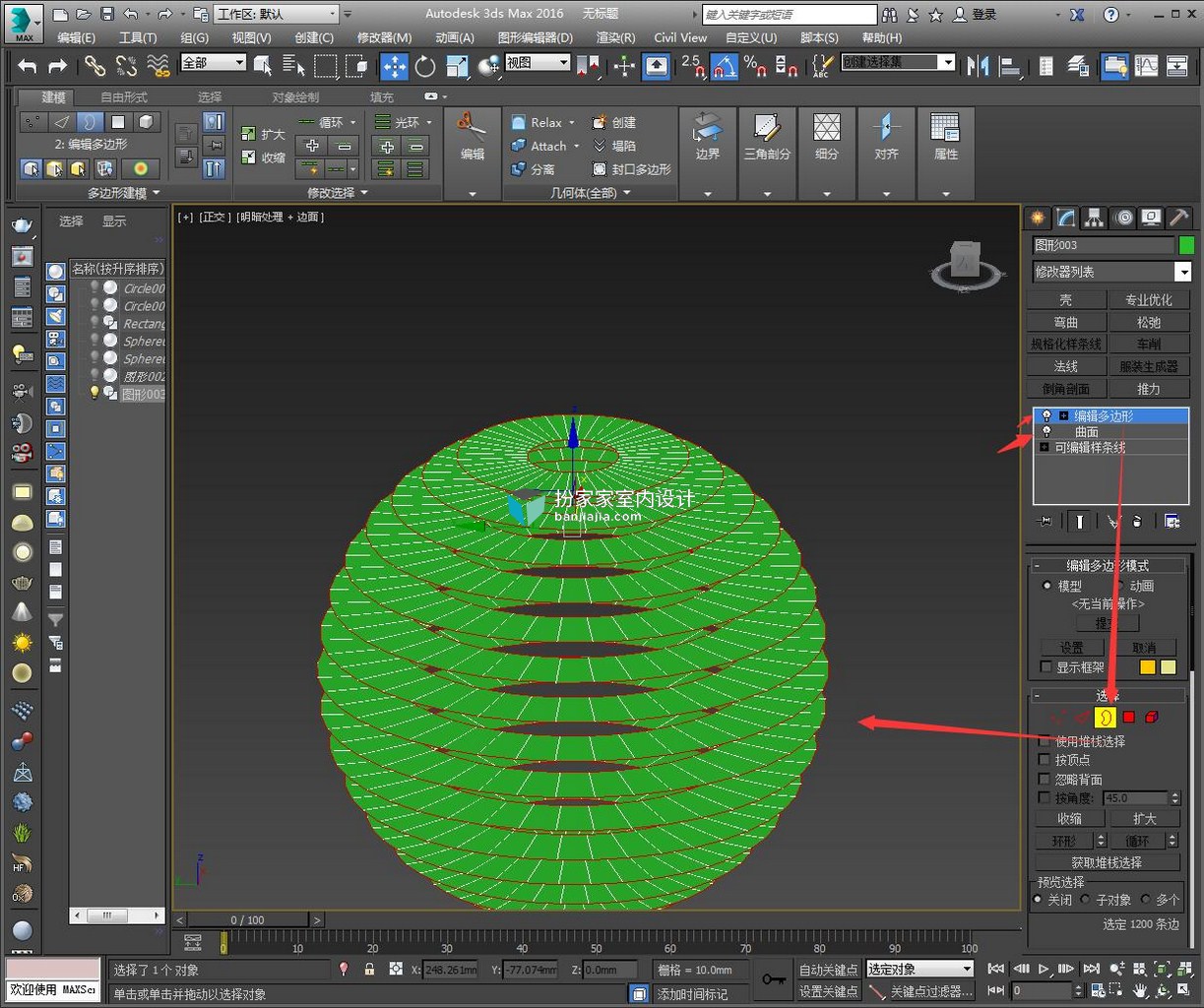Screen dimensions: 1204x1008
Task: Select the Multi preview selection radio
Action: point(1146,900)
